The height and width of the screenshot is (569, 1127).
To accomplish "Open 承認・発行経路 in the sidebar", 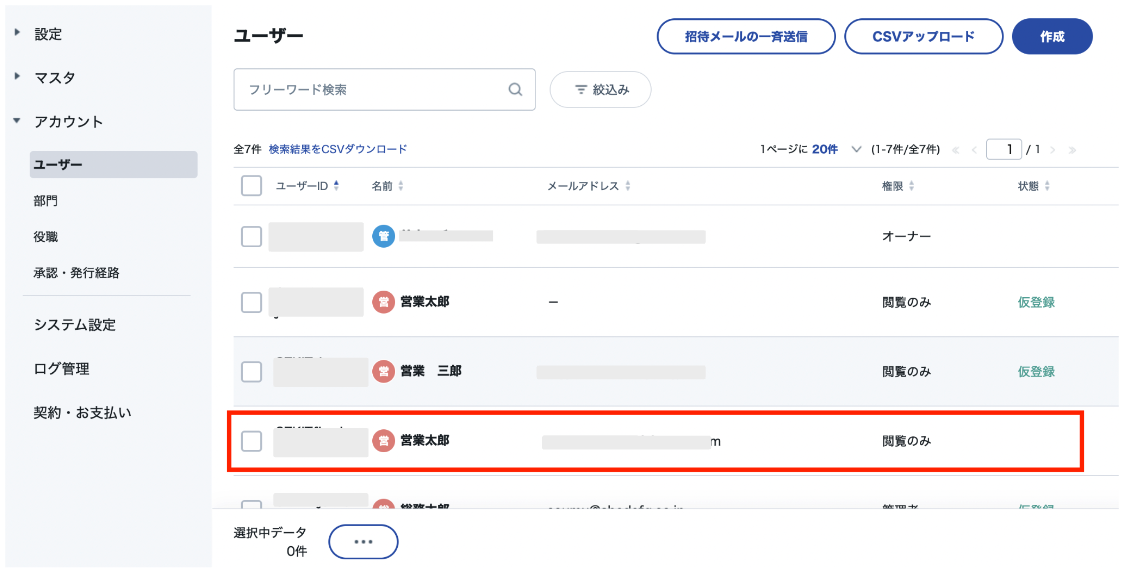I will tap(76, 273).
